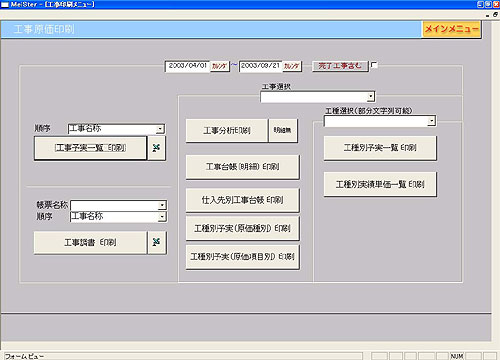Open the end date calendar button
The height and width of the screenshot is (360, 500).
(x=292, y=66)
